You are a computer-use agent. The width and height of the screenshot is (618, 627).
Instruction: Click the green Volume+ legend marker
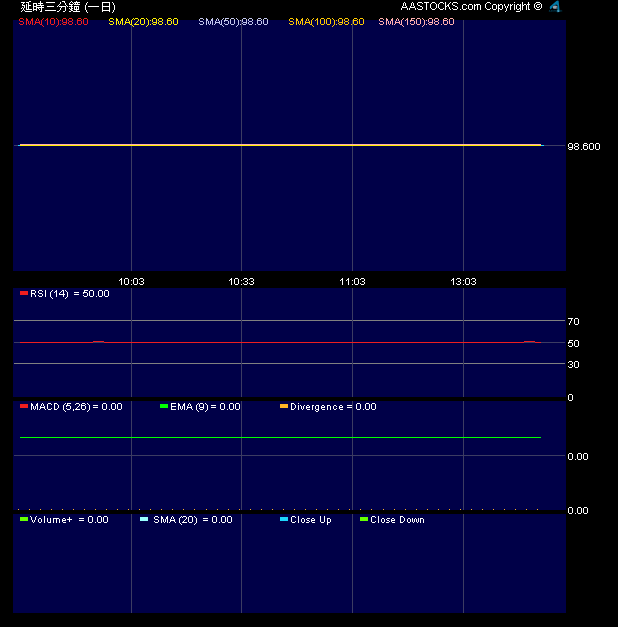[x=24, y=520]
